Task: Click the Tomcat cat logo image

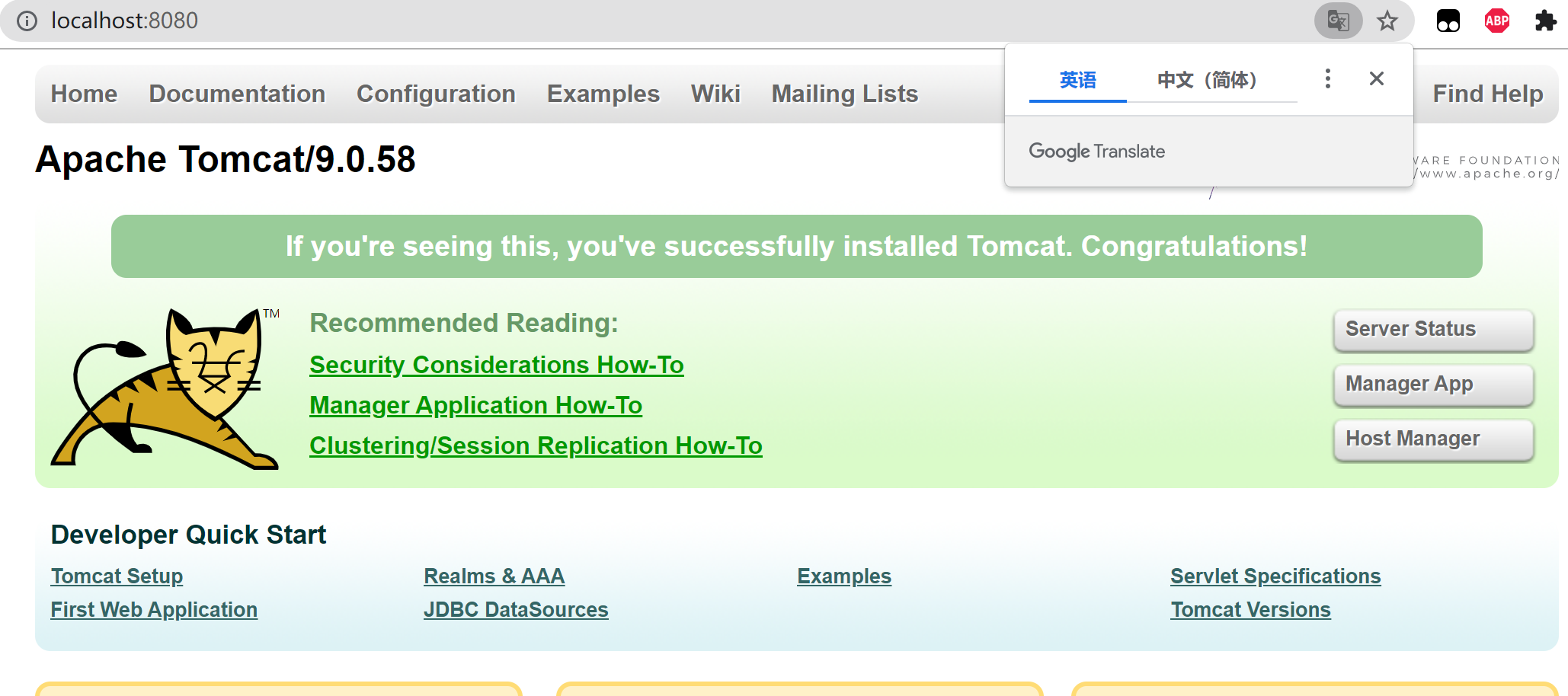Action: [165, 388]
